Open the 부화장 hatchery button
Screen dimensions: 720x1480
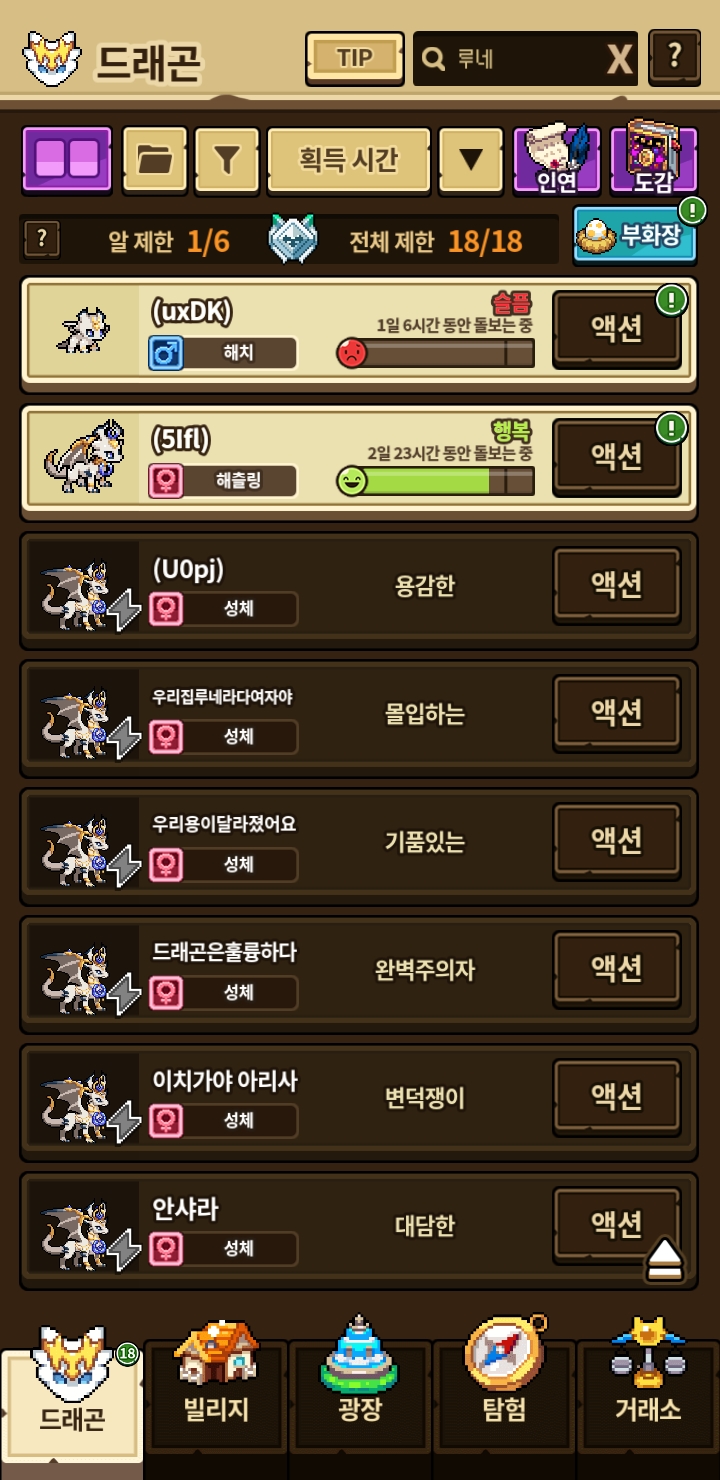coord(635,233)
